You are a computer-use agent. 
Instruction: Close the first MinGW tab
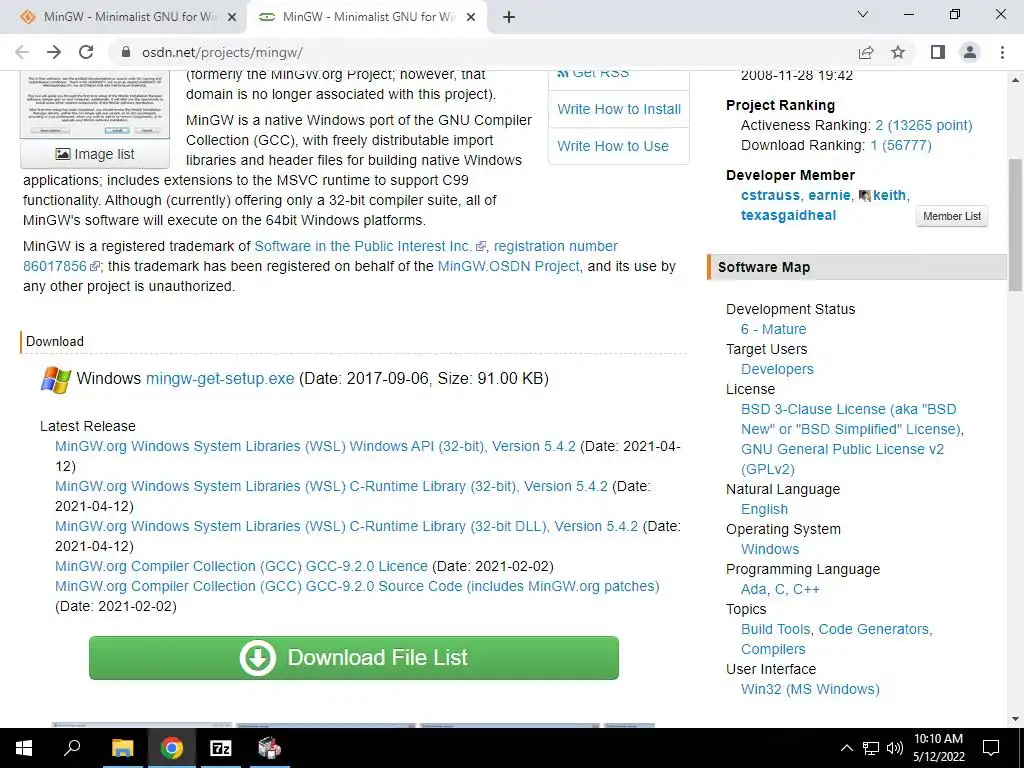click(x=231, y=18)
